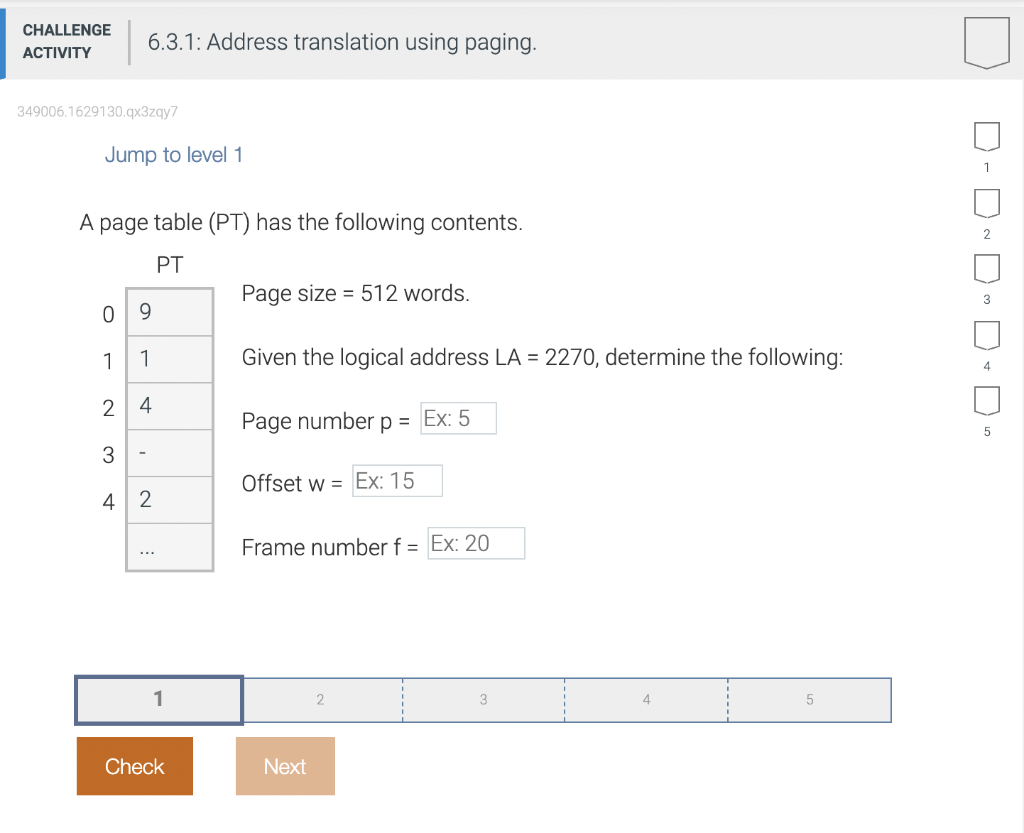Click the Frame number f answer field
Image resolution: width=1024 pixels, height=833 pixels.
(x=476, y=543)
